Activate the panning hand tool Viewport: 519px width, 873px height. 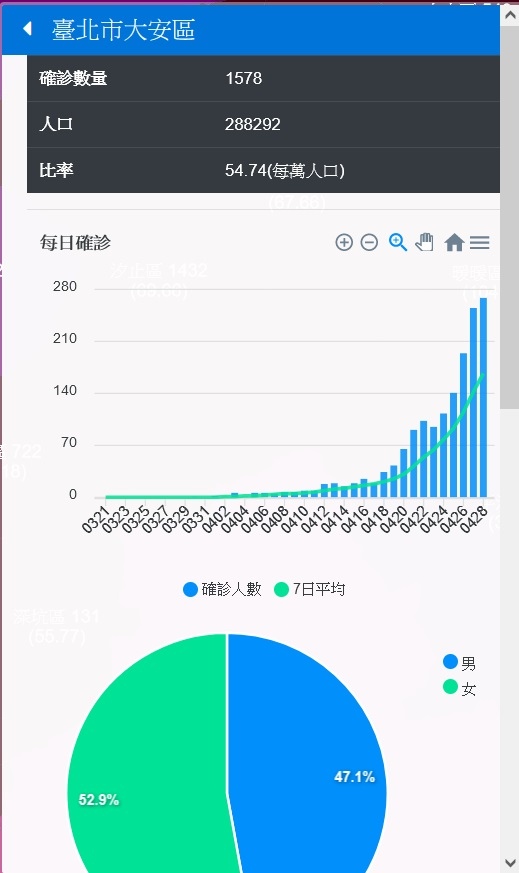click(424, 242)
